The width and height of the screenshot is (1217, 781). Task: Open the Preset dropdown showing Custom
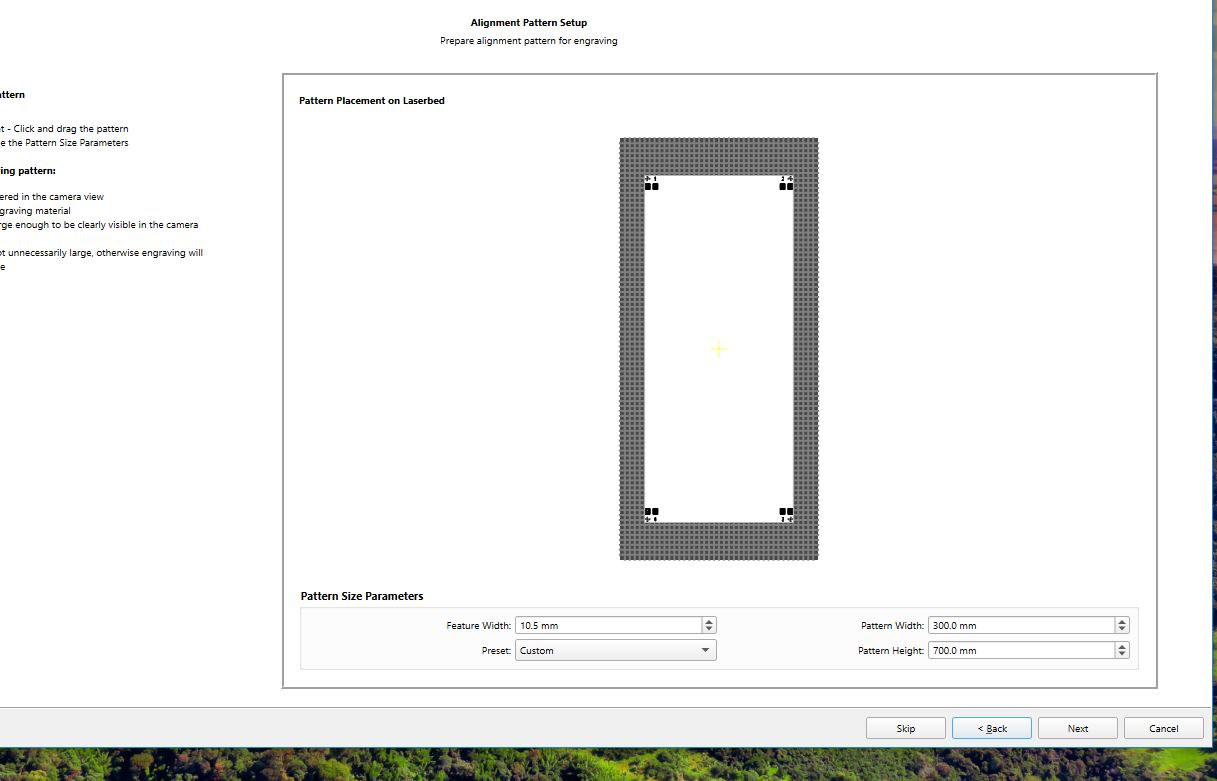[616, 650]
